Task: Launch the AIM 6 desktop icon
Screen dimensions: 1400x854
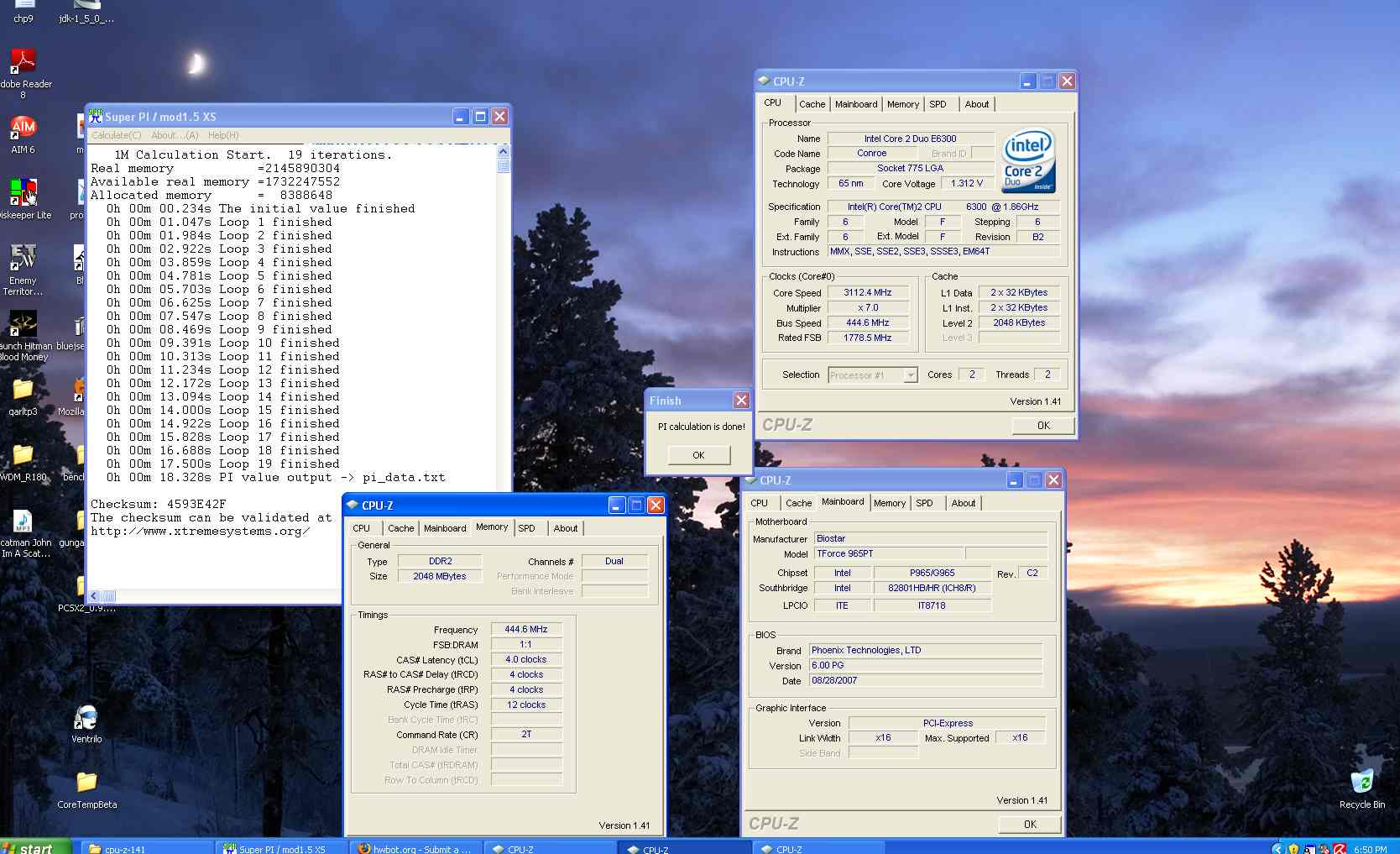Action: point(23,127)
